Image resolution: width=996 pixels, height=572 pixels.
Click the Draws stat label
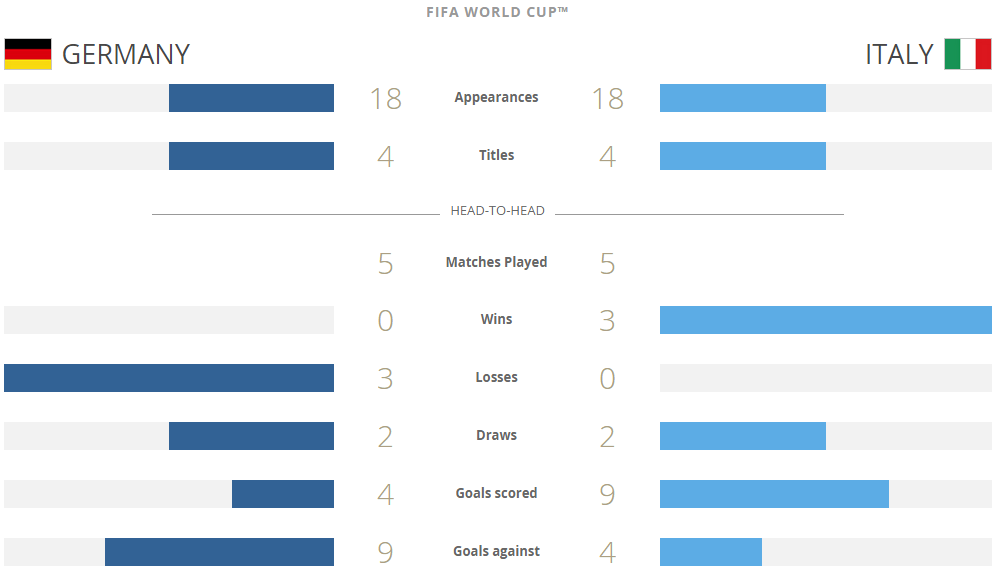click(x=496, y=435)
